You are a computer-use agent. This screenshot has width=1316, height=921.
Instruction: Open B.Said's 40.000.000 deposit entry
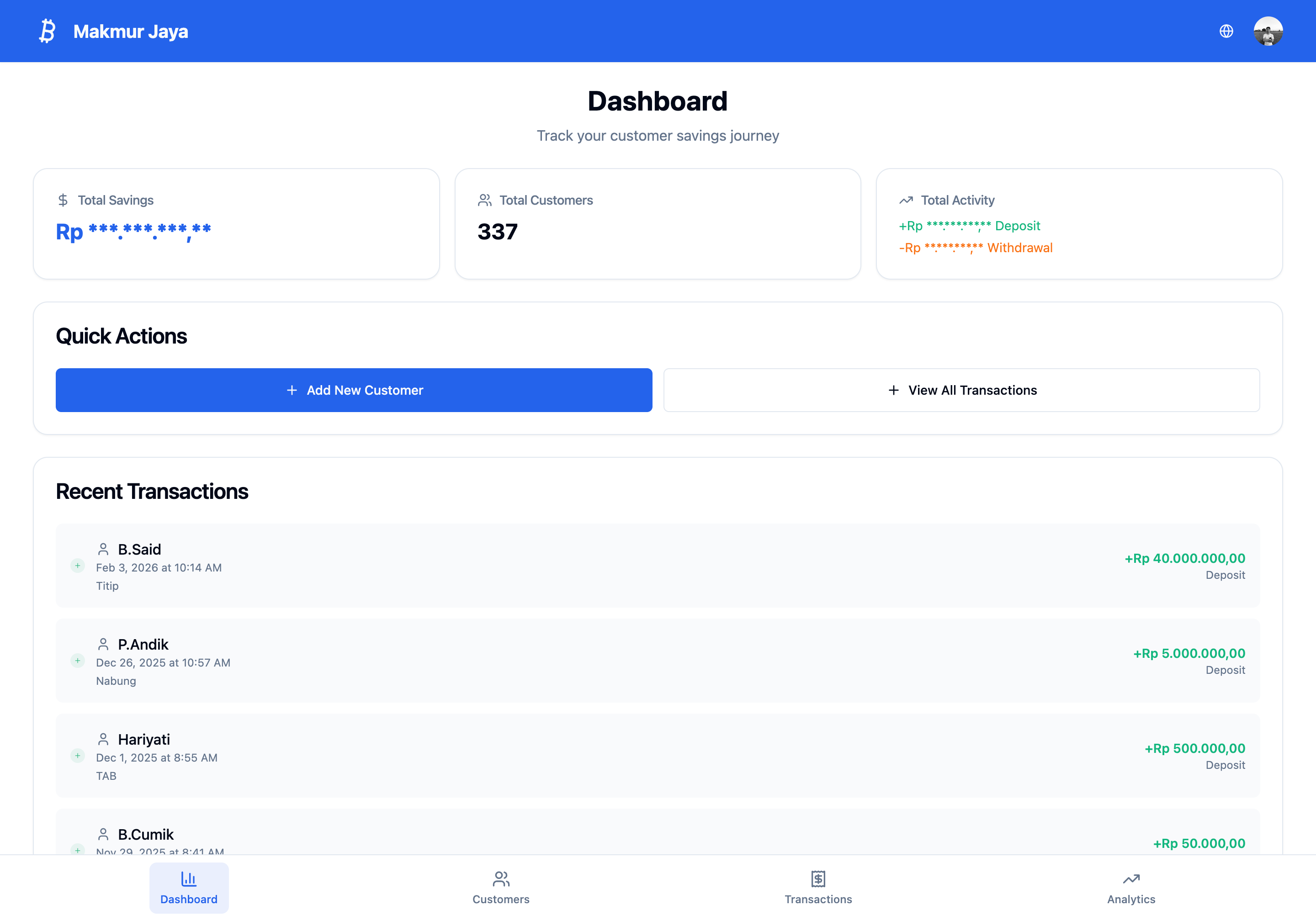tap(658, 565)
